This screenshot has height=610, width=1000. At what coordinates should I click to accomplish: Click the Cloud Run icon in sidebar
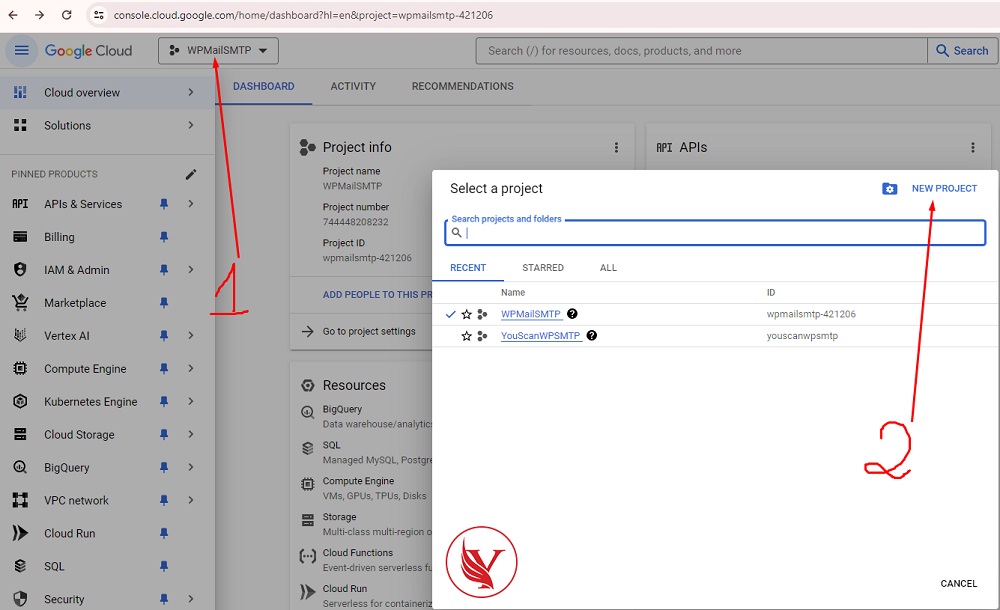[20, 533]
